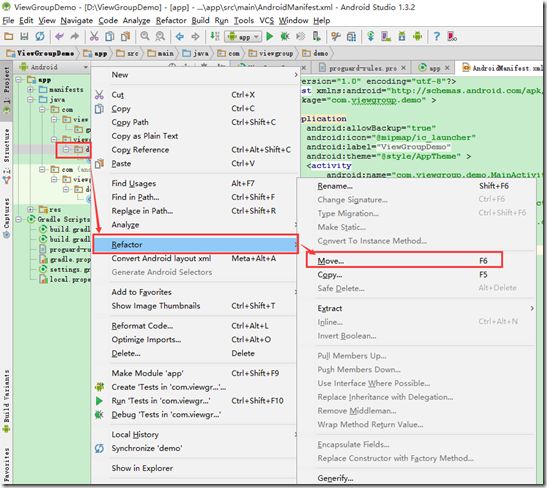This screenshot has height=488, width=547.
Task: Collapse the first com package node
Action: point(43,110)
